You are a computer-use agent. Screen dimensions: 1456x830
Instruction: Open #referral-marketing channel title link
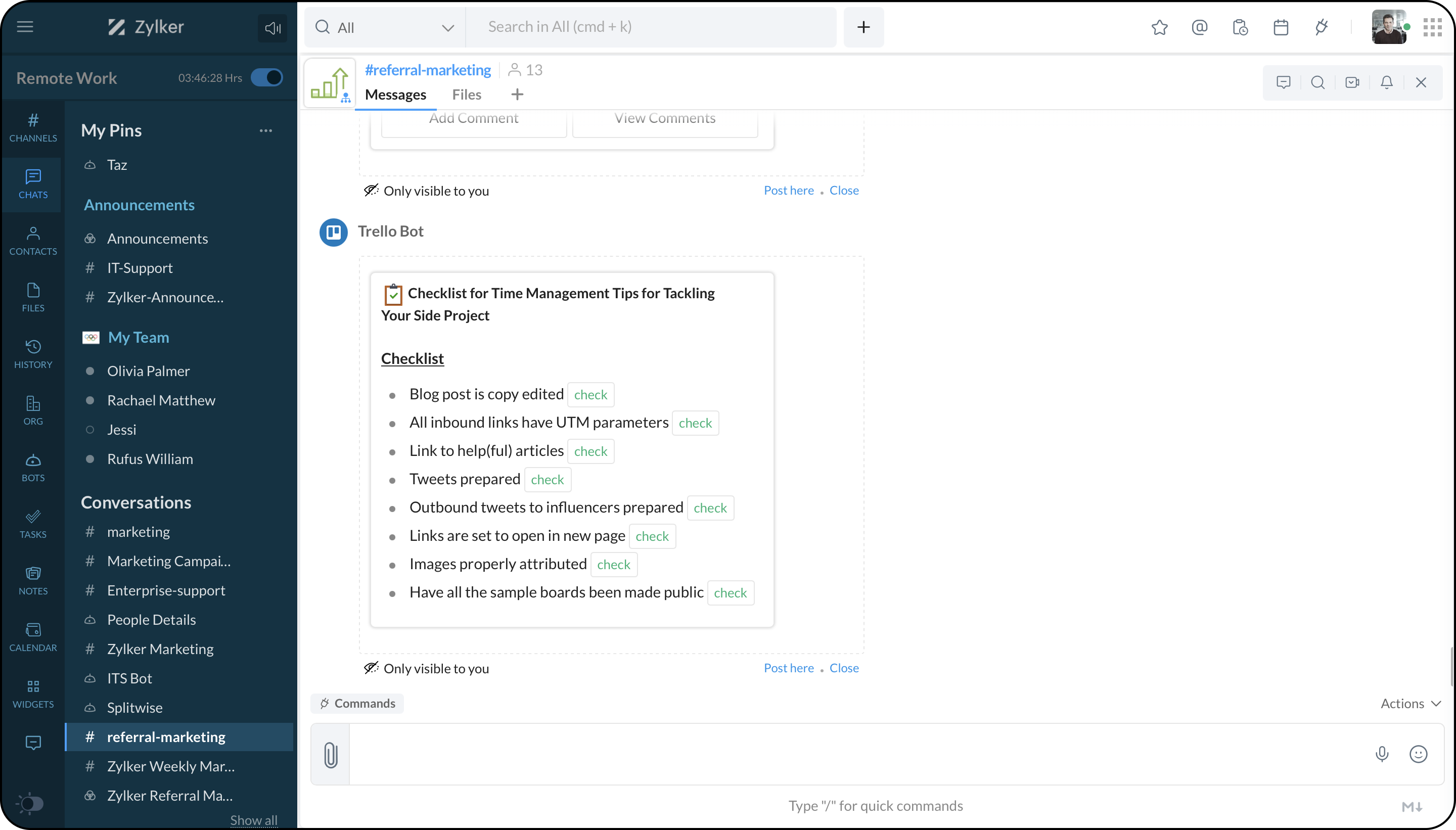coord(428,70)
